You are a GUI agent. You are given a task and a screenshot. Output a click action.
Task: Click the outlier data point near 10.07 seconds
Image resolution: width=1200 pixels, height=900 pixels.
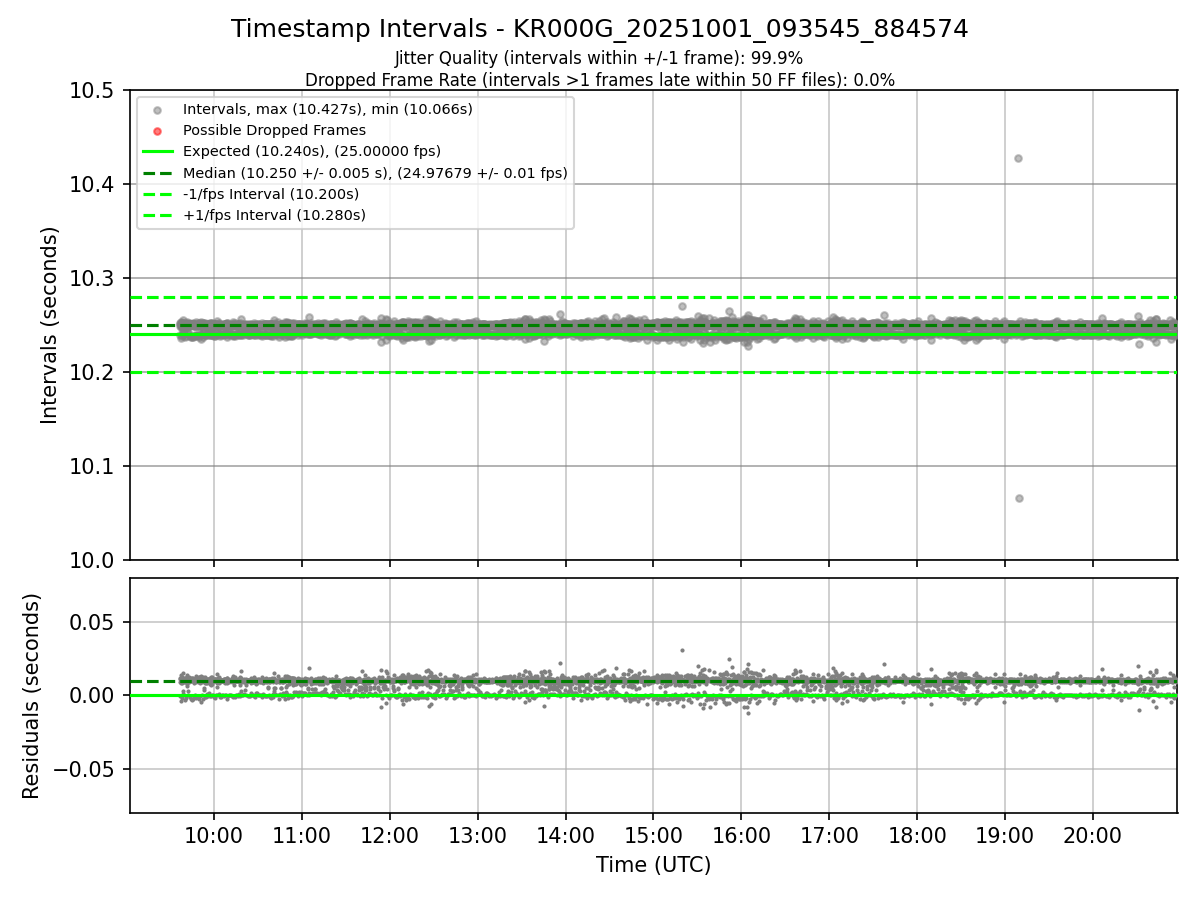click(1019, 498)
